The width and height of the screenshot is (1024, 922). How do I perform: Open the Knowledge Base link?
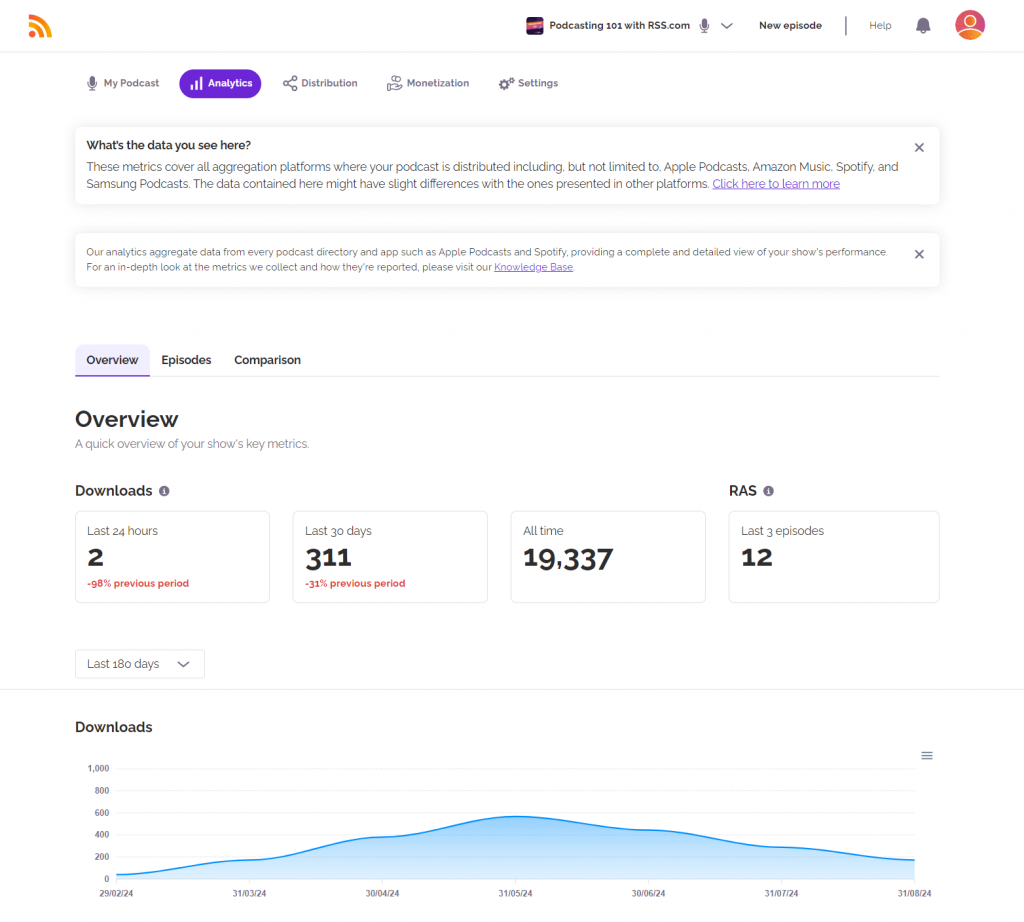point(533,268)
